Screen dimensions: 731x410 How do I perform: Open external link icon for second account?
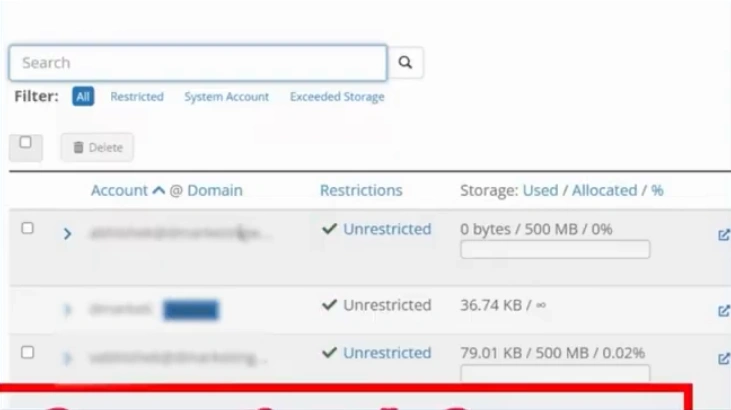723,311
